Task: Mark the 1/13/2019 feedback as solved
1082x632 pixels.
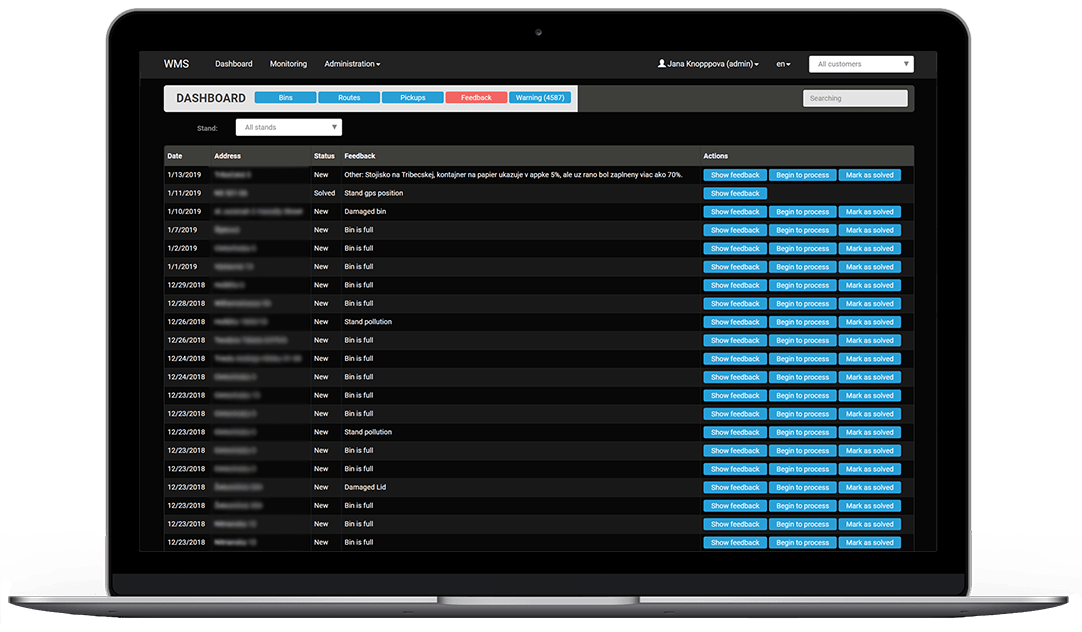Action: (x=869, y=175)
